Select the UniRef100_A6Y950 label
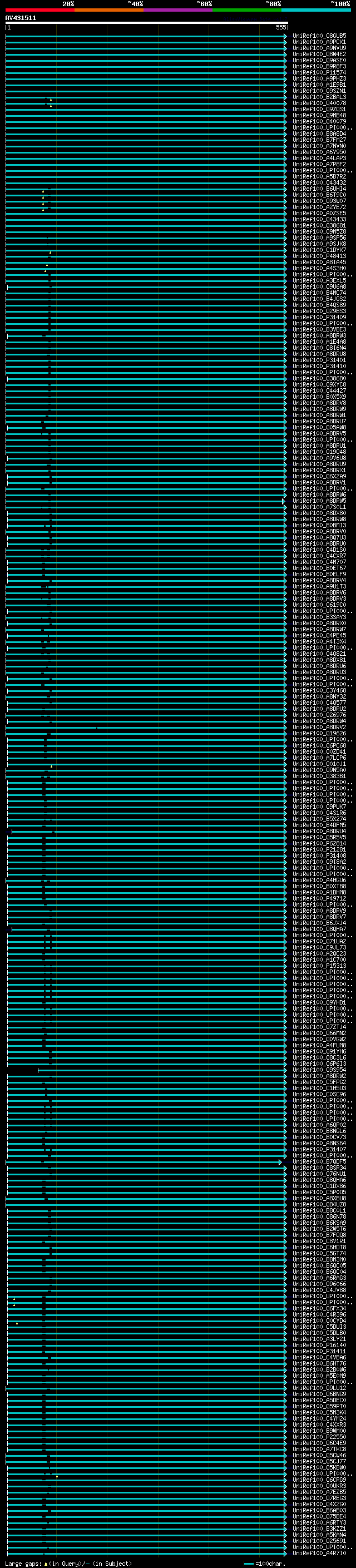 tap(319, 152)
